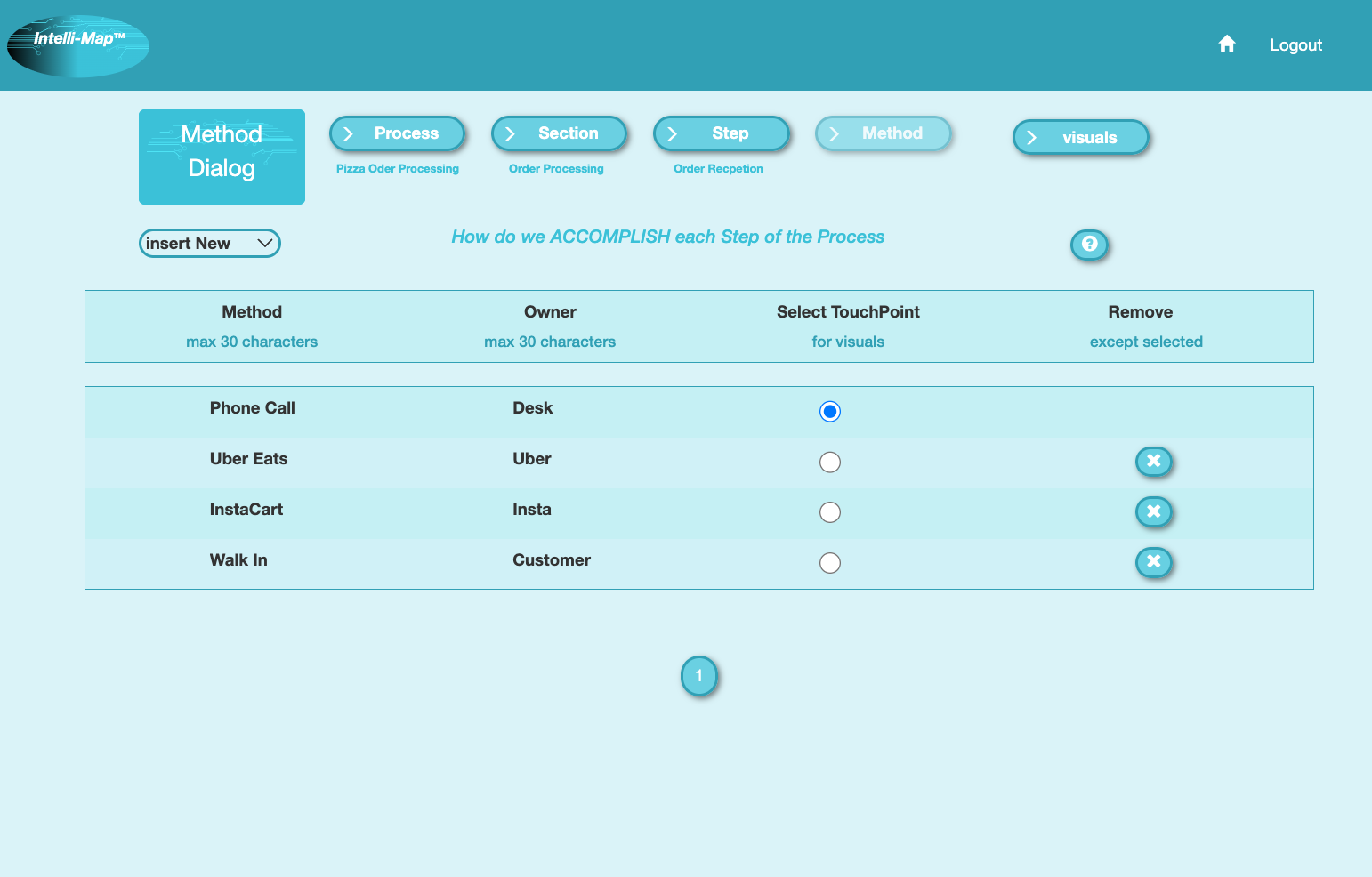
Task: Remove the InstaCart method entry
Action: coord(1153,512)
